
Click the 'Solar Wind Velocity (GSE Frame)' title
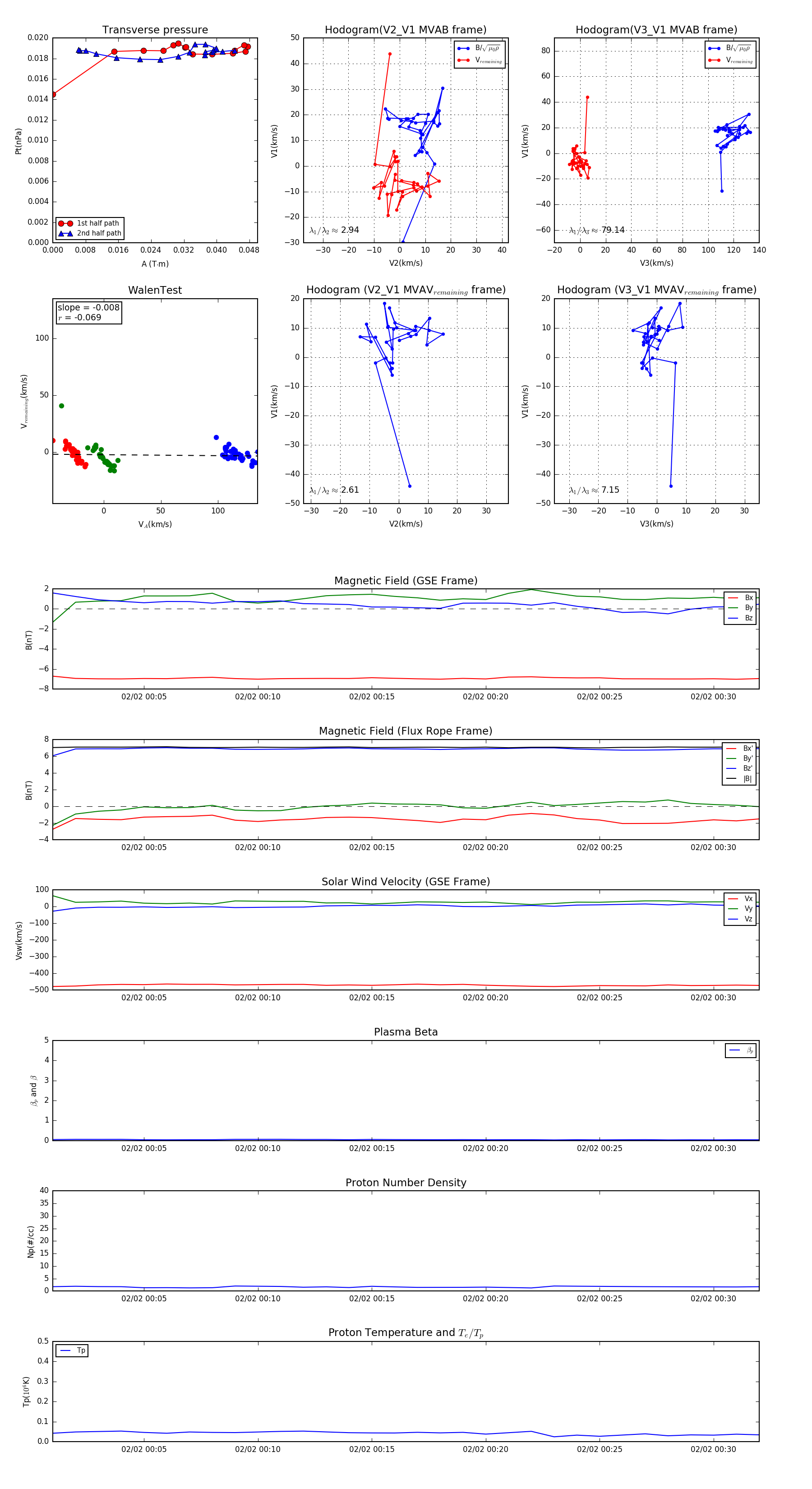(x=406, y=882)
